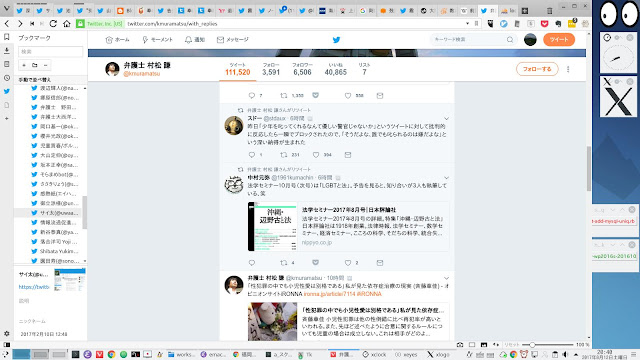
Task: Expand 中村元弥 tweet options chevron
Action: (x=446, y=178)
